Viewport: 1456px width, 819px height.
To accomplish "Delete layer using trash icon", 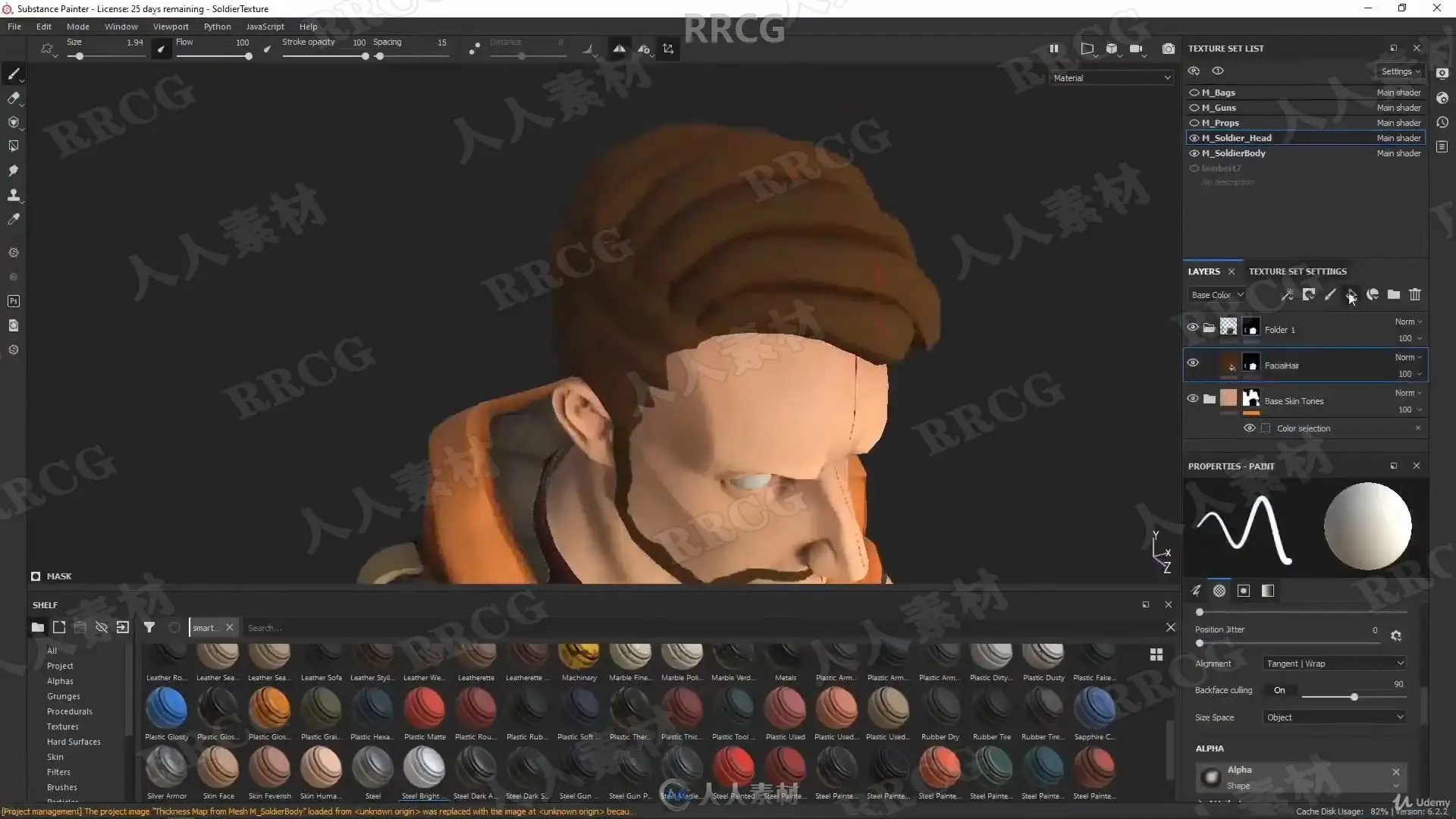I will point(1415,295).
